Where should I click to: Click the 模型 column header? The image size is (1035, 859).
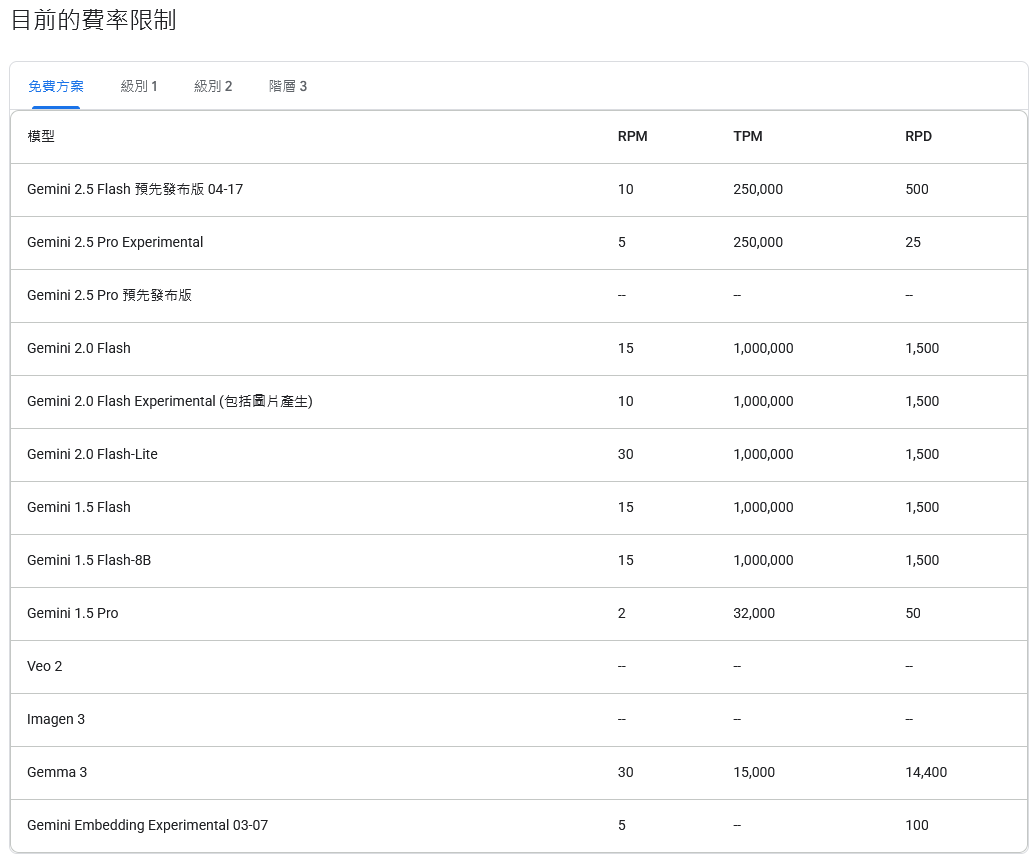coord(41,136)
